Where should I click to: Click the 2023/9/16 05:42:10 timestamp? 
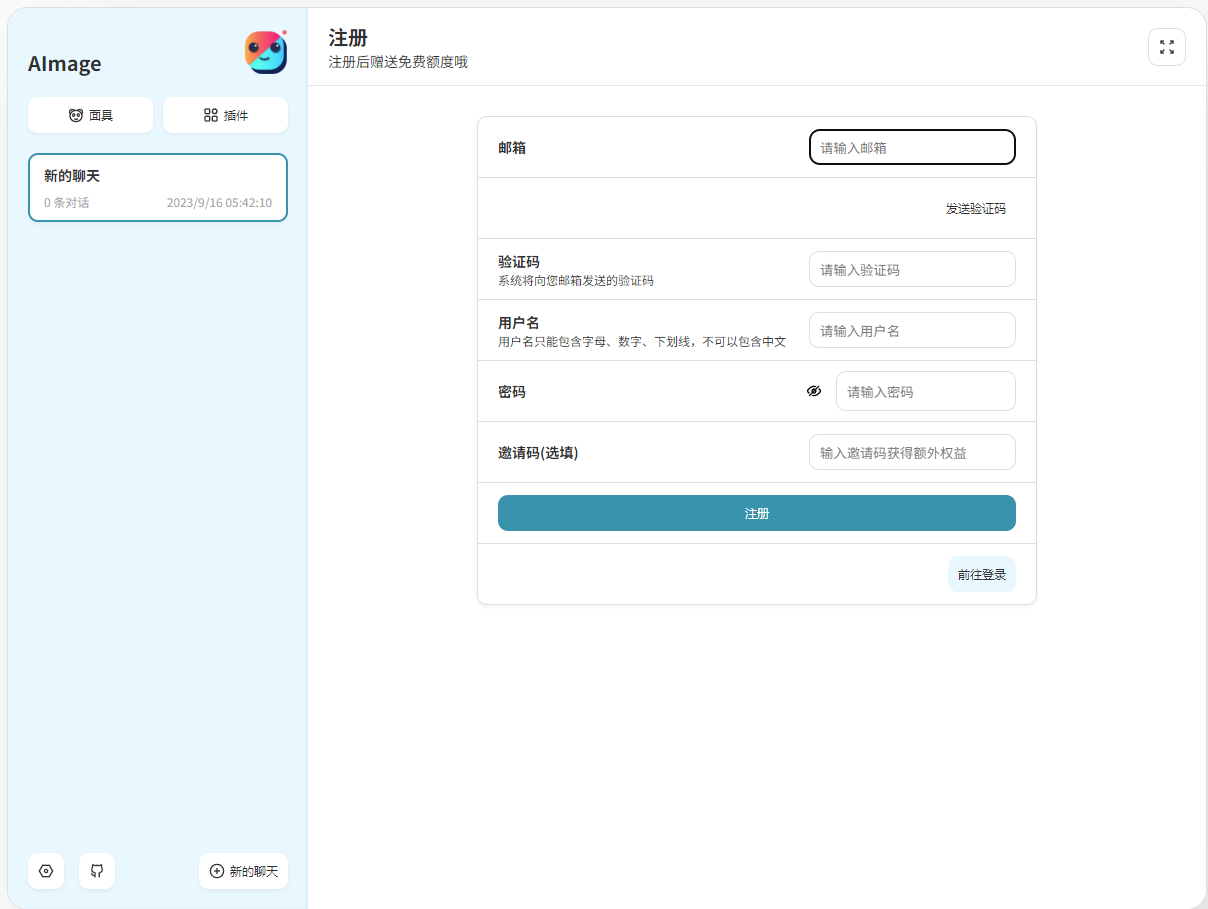tap(219, 202)
